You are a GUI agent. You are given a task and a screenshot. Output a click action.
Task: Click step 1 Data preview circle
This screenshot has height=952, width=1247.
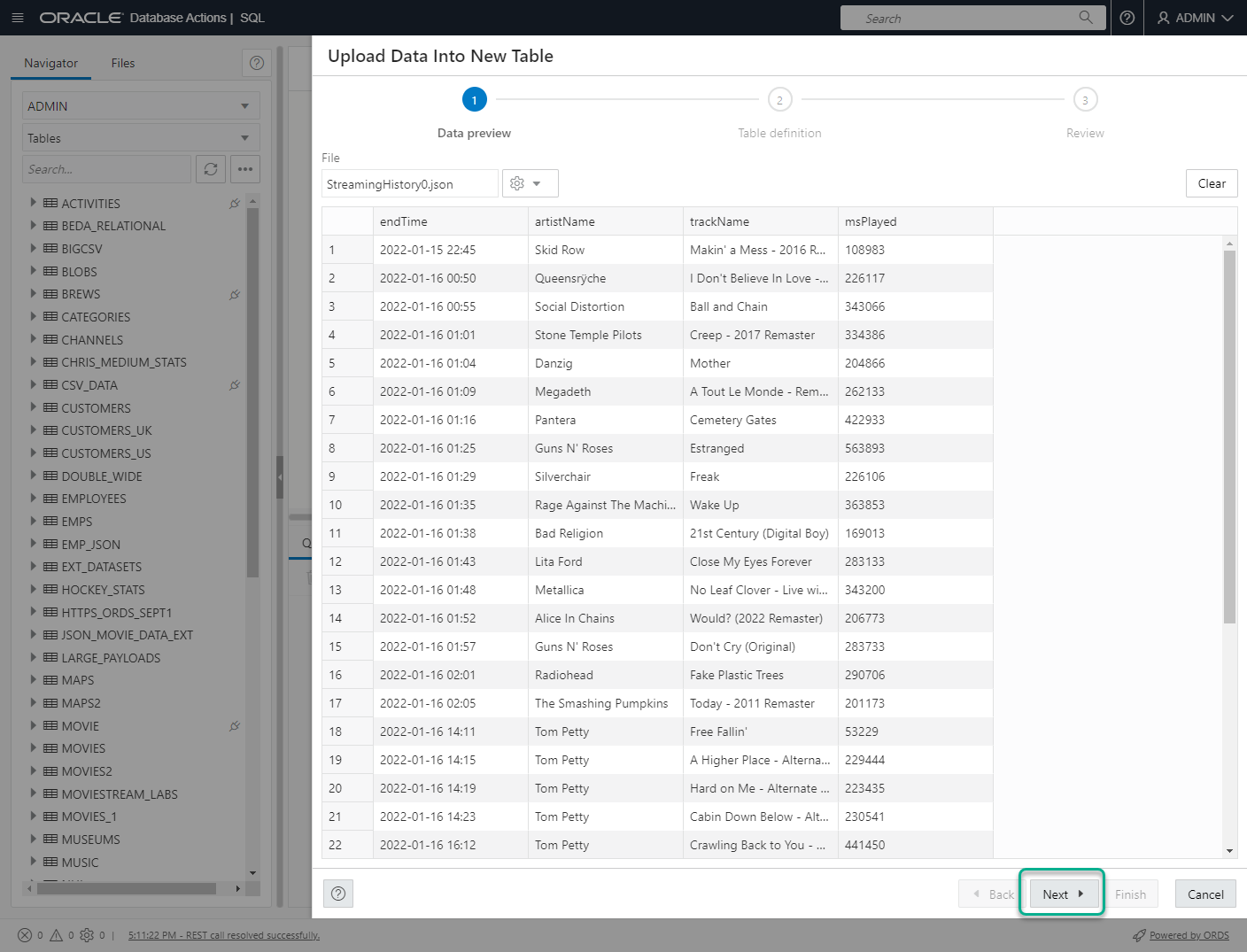(x=474, y=100)
